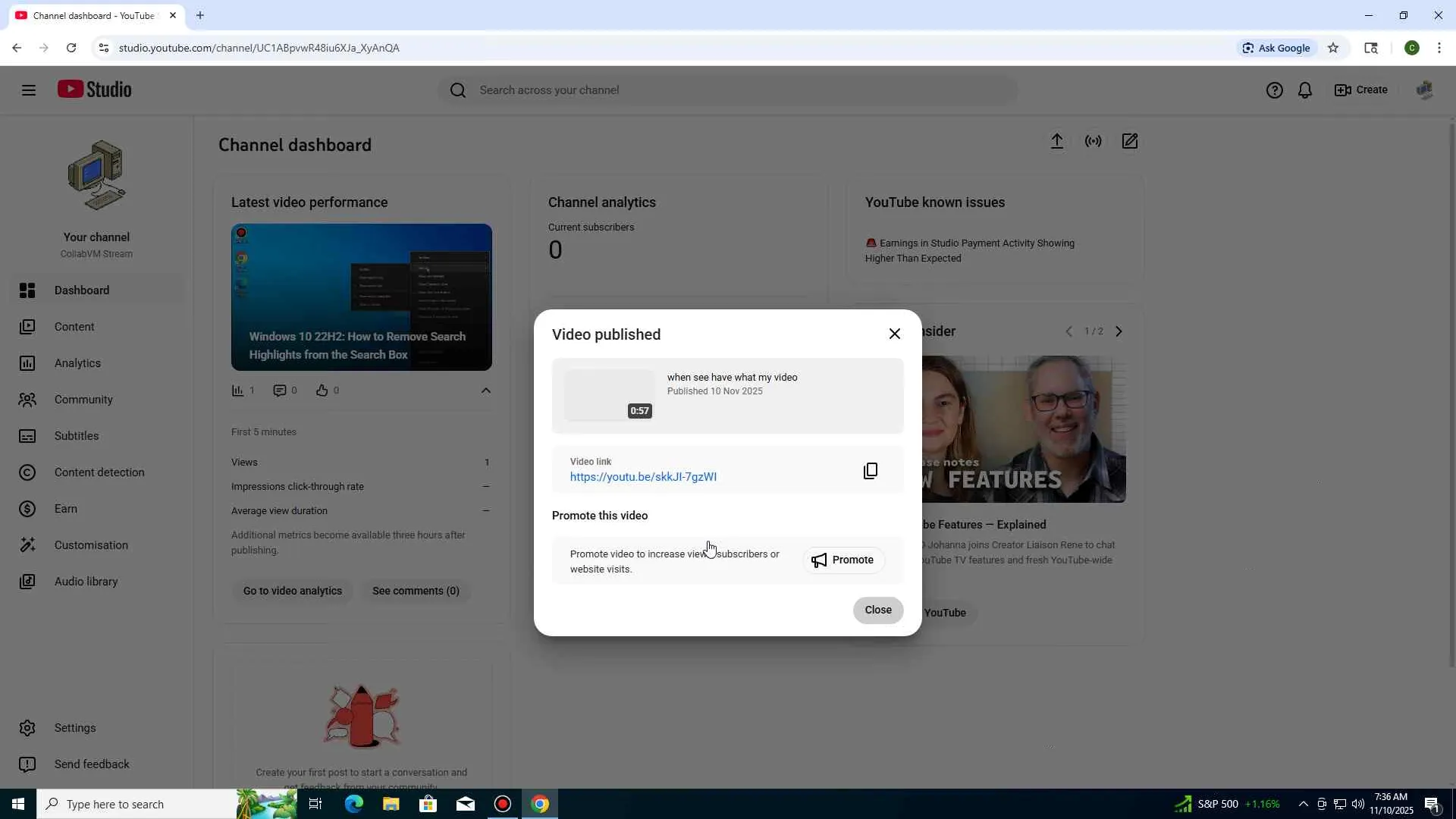Click the create post pencil icon
The image size is (1456, 819).
click(x=1129, y=141)
